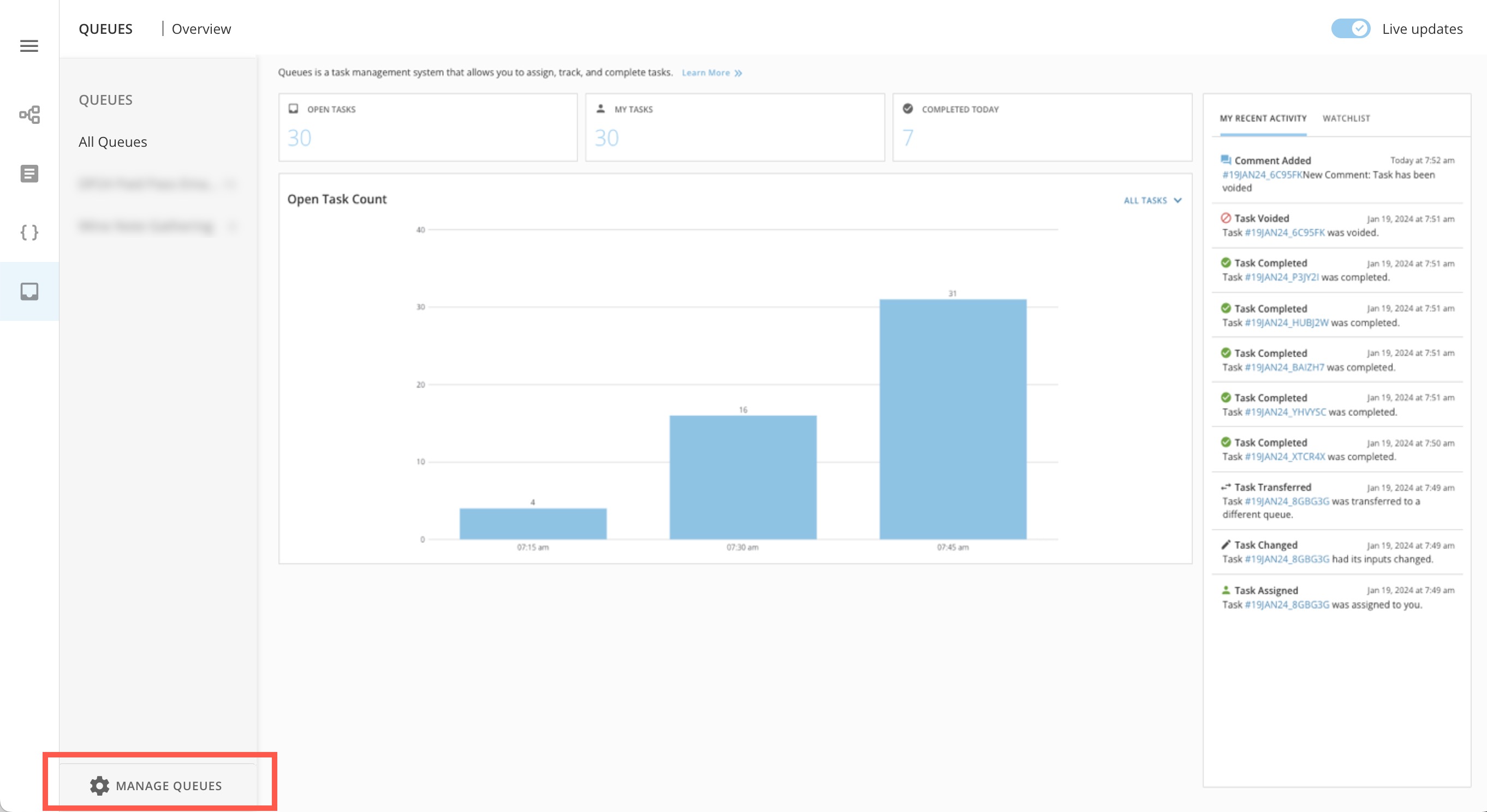Toggle the Live updates switch

pyautogui.click(x=1349, y=29)
